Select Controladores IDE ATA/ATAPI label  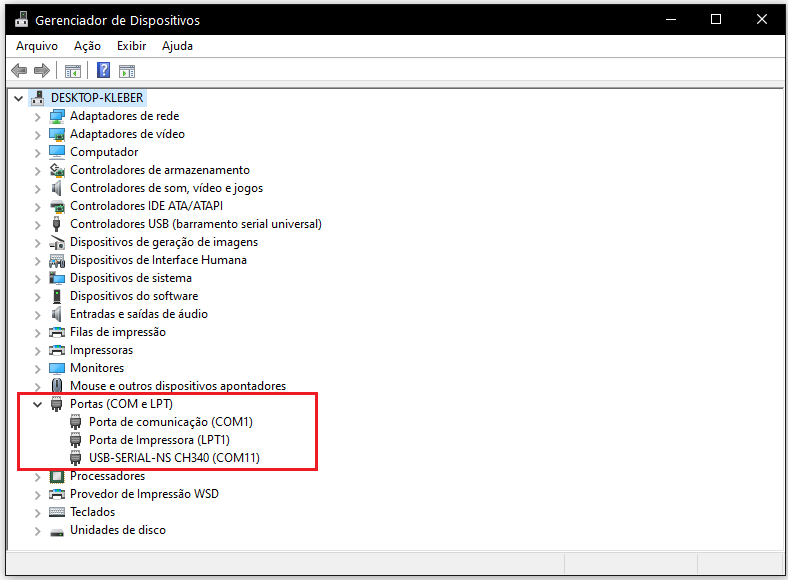point(146,206)
